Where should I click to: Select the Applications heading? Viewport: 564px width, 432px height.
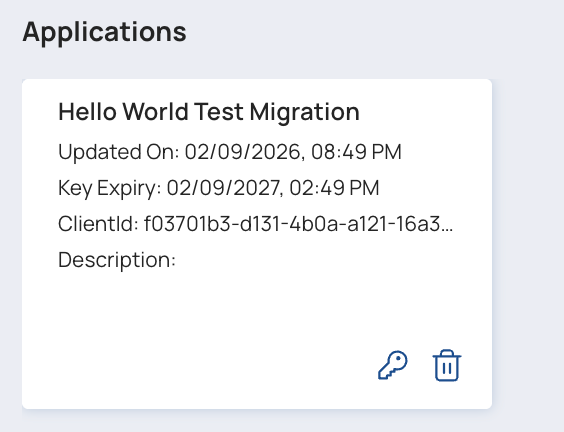pos(104,33)
